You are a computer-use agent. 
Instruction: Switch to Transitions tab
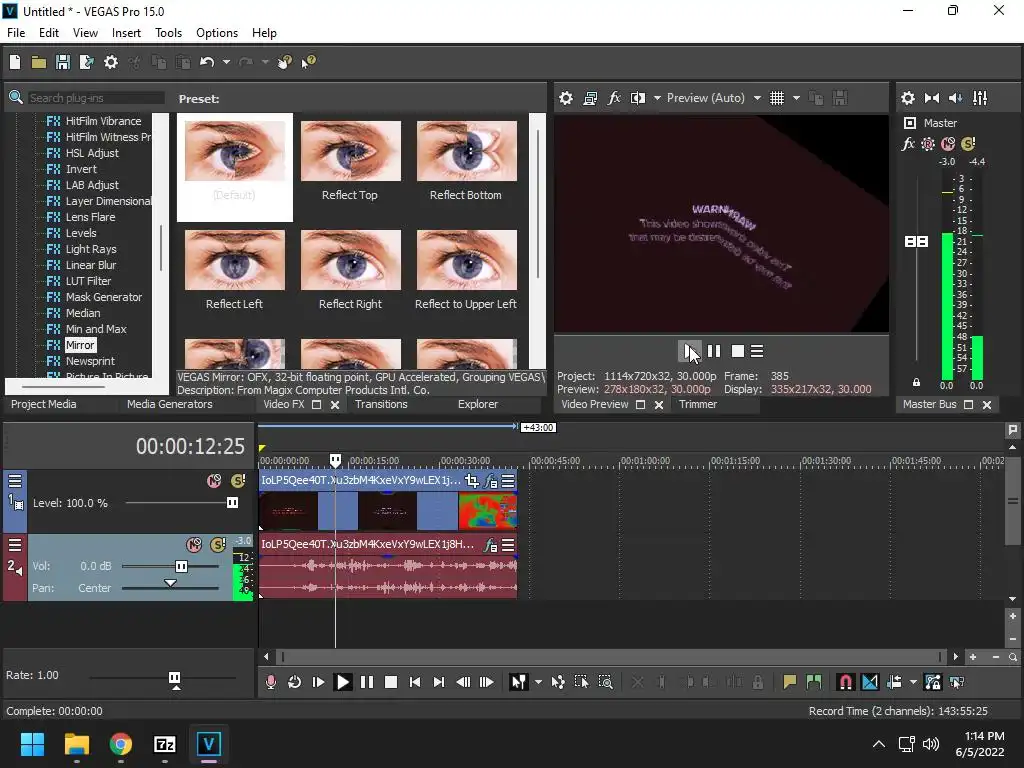click(x=381, y=404)
